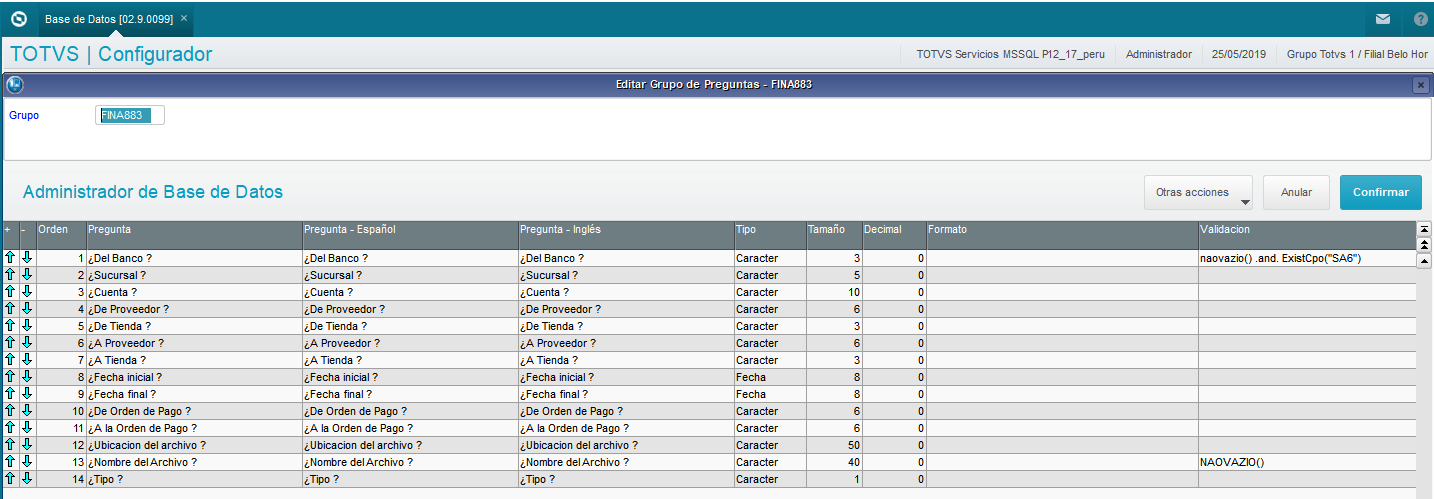Viewport: 1434px width, 499px height.
Task: Click the date 25/05/2019 in header
Action: tap(1239, 54)
